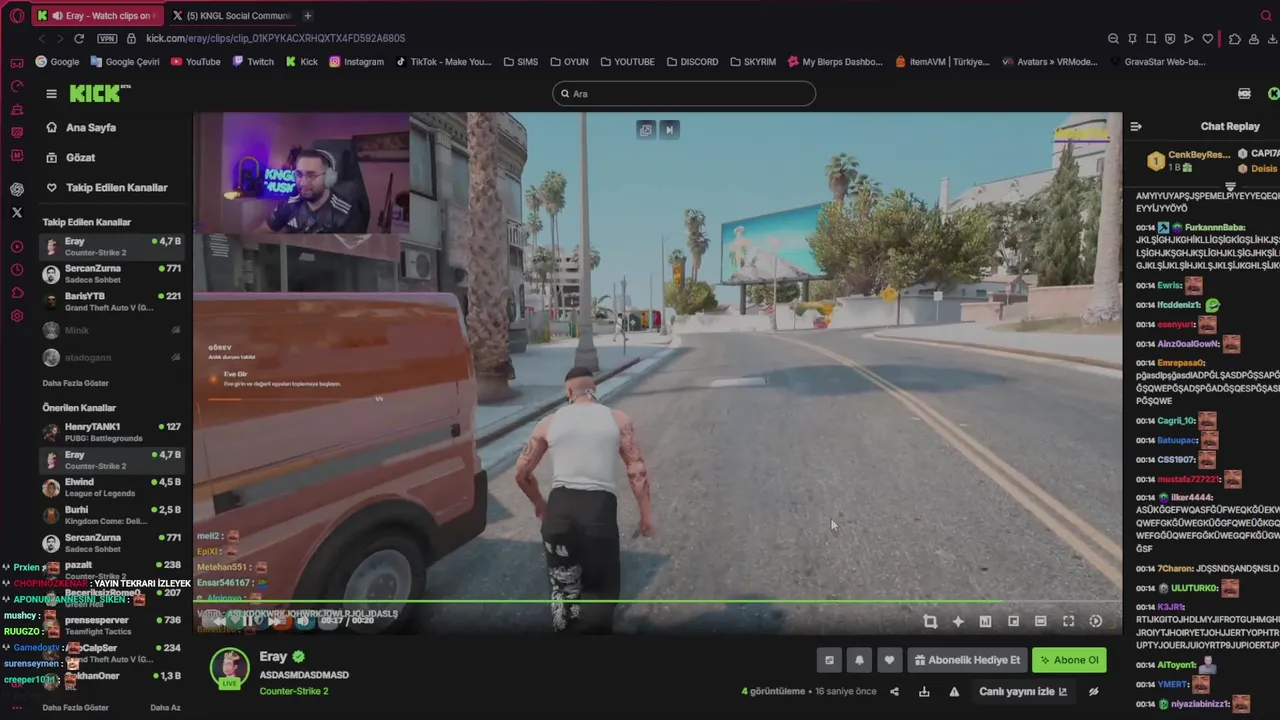Open ChatGPT icon in Opera sidebar
Viewport: 1280px width, 720px height.
[17, 189]
